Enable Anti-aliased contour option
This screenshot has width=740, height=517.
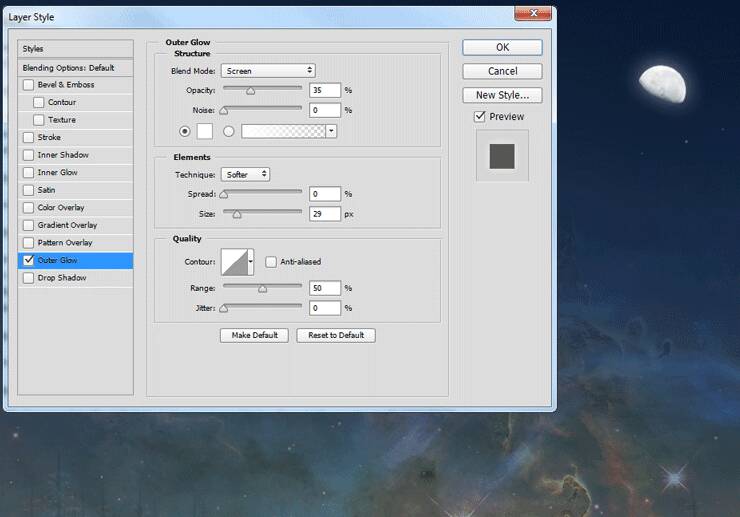point(271,262)
